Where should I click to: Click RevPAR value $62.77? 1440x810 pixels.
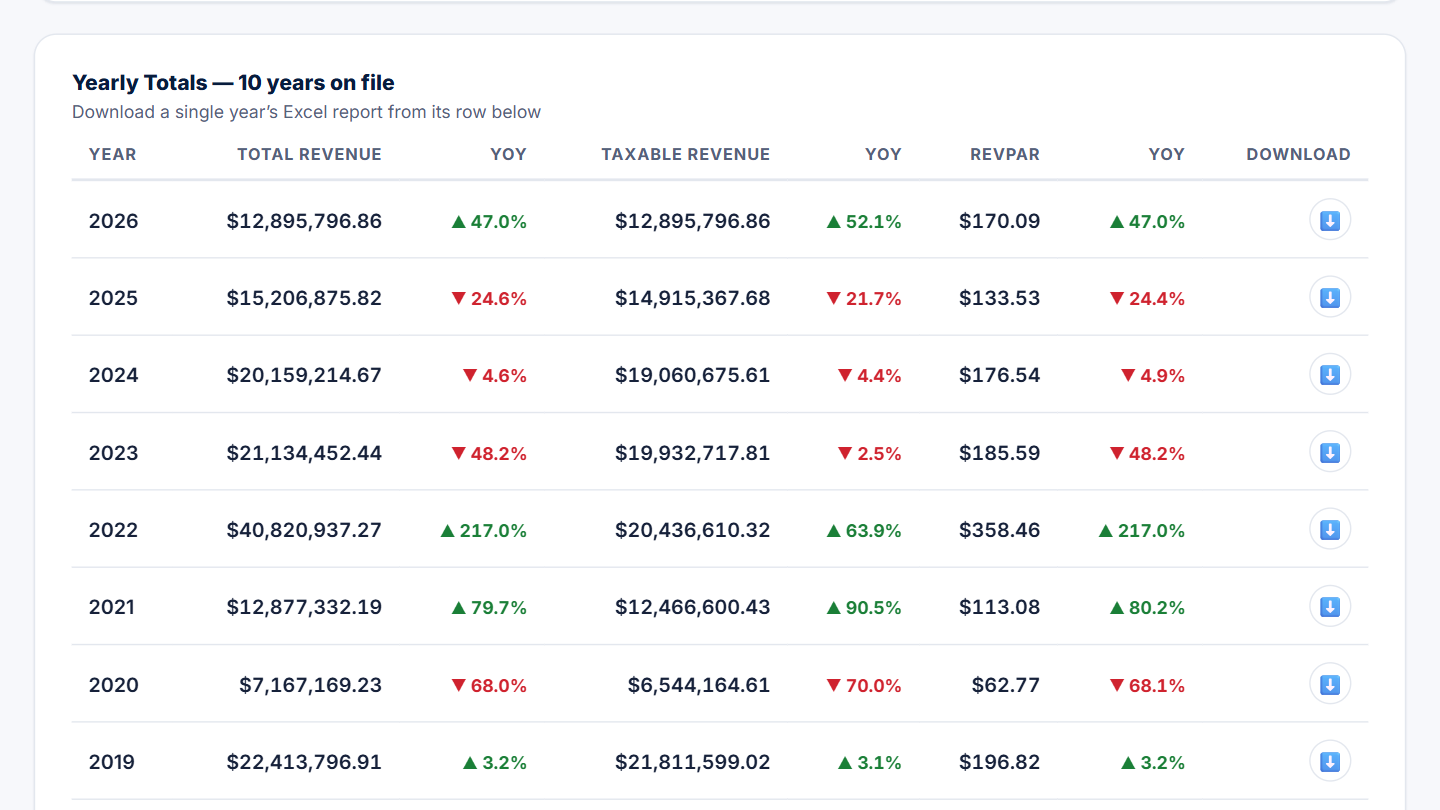pos(1006,685)
